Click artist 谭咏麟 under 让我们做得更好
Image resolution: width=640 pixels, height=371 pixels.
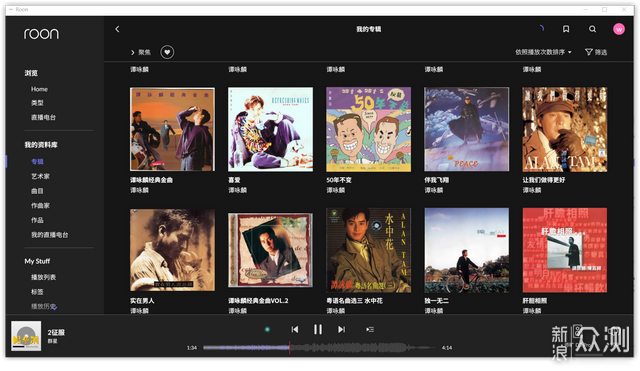tap(532, 190)
